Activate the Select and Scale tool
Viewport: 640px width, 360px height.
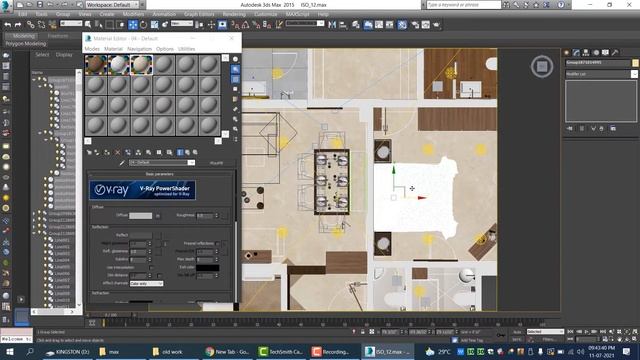click(155, 25)
